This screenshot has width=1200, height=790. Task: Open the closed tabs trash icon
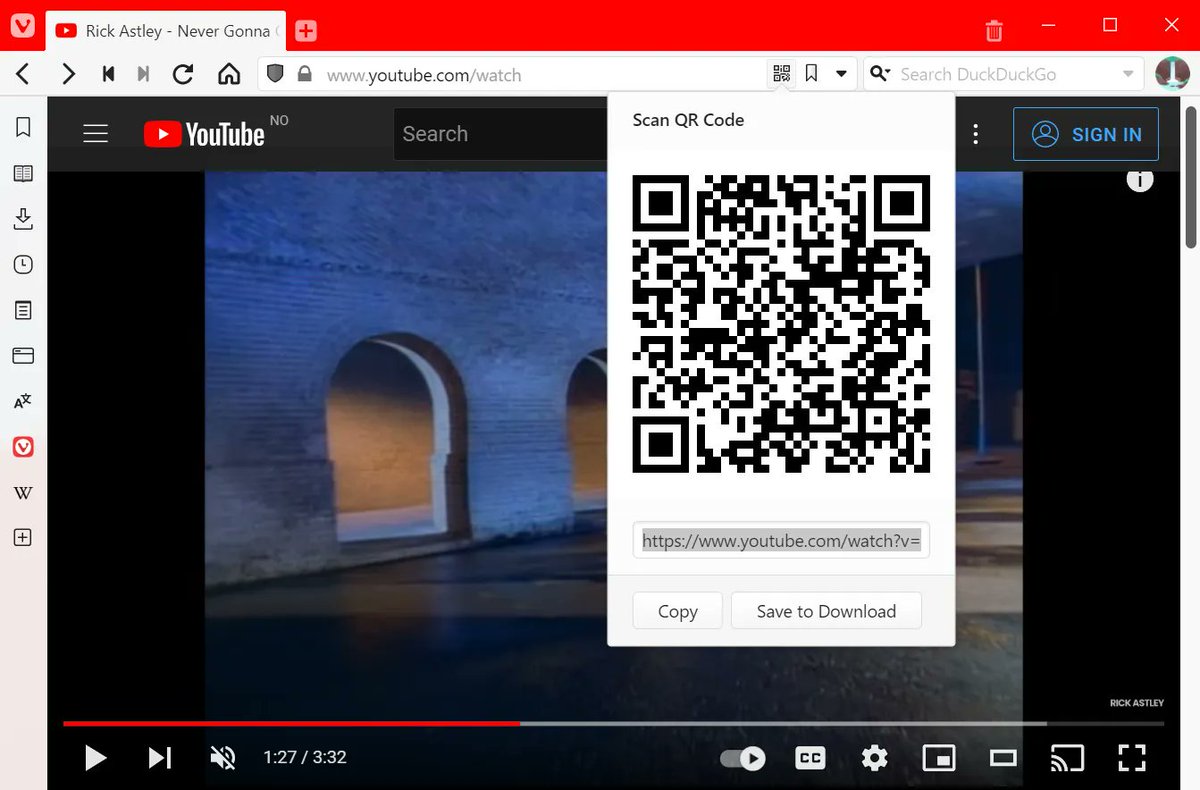coord(994,30)
